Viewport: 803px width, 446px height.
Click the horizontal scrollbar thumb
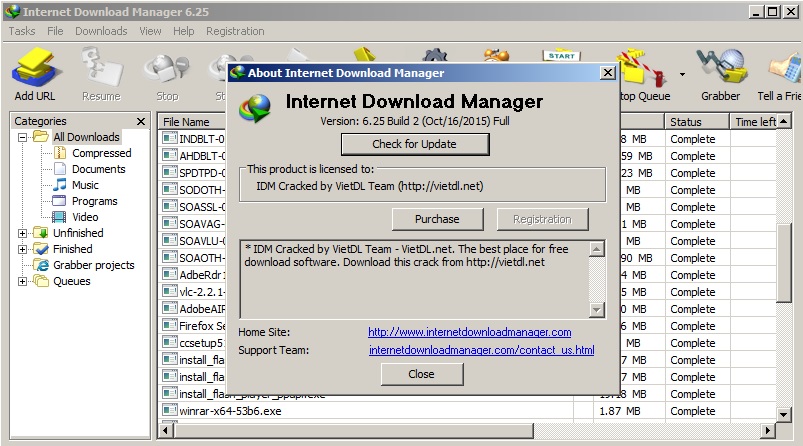353,431
